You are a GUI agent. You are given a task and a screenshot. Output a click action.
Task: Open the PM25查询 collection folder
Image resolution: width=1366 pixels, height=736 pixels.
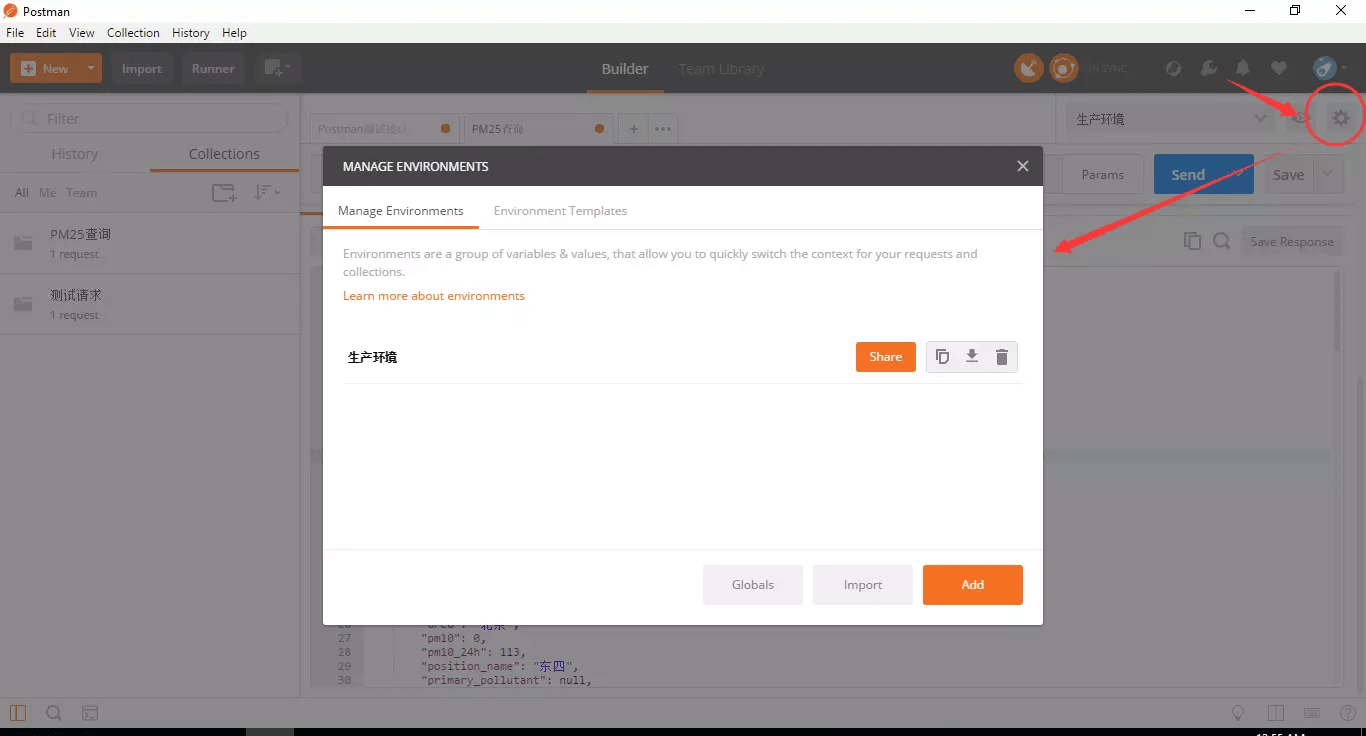[x=150, y=243]
